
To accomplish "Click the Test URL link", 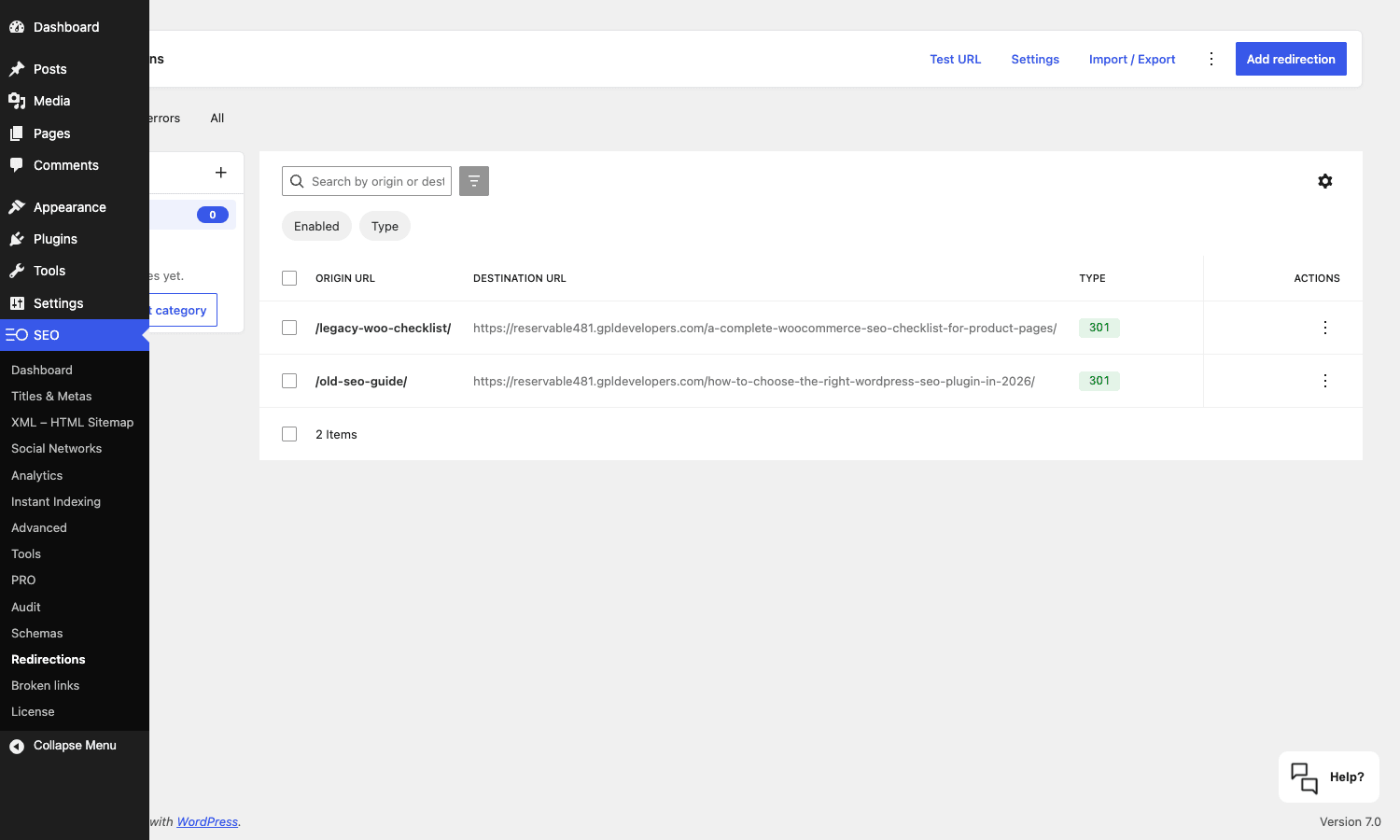I will tap(955, 59).
